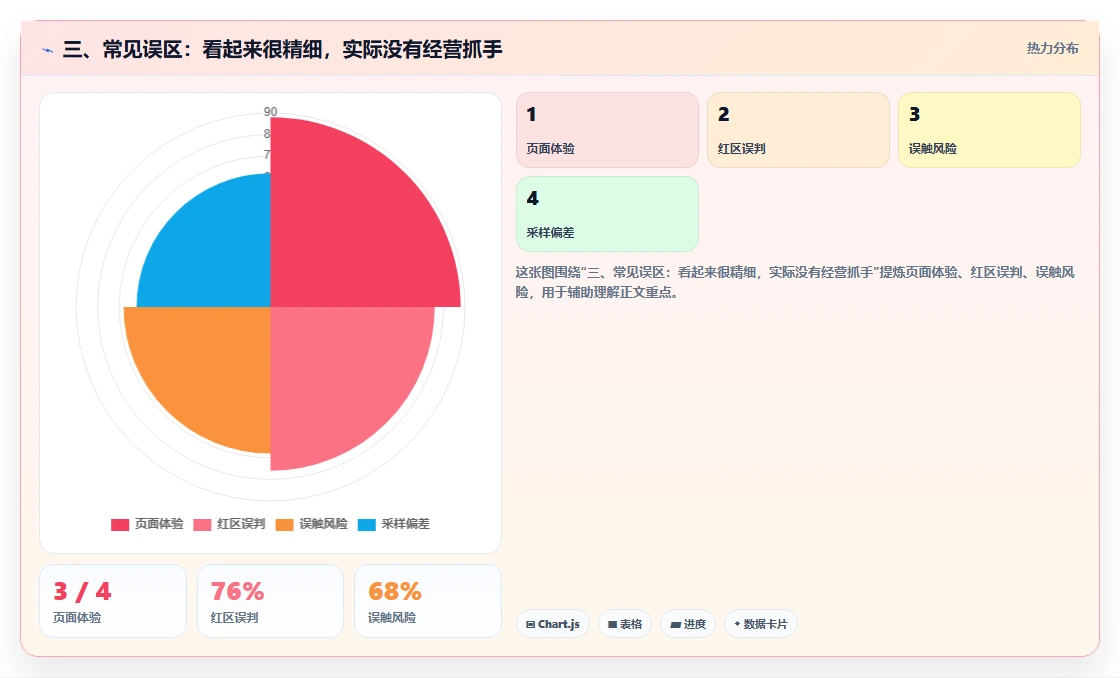The image size is (1120, 678).
Task: Click the axis label 90 on chart
Action: [x=270, y=111]
